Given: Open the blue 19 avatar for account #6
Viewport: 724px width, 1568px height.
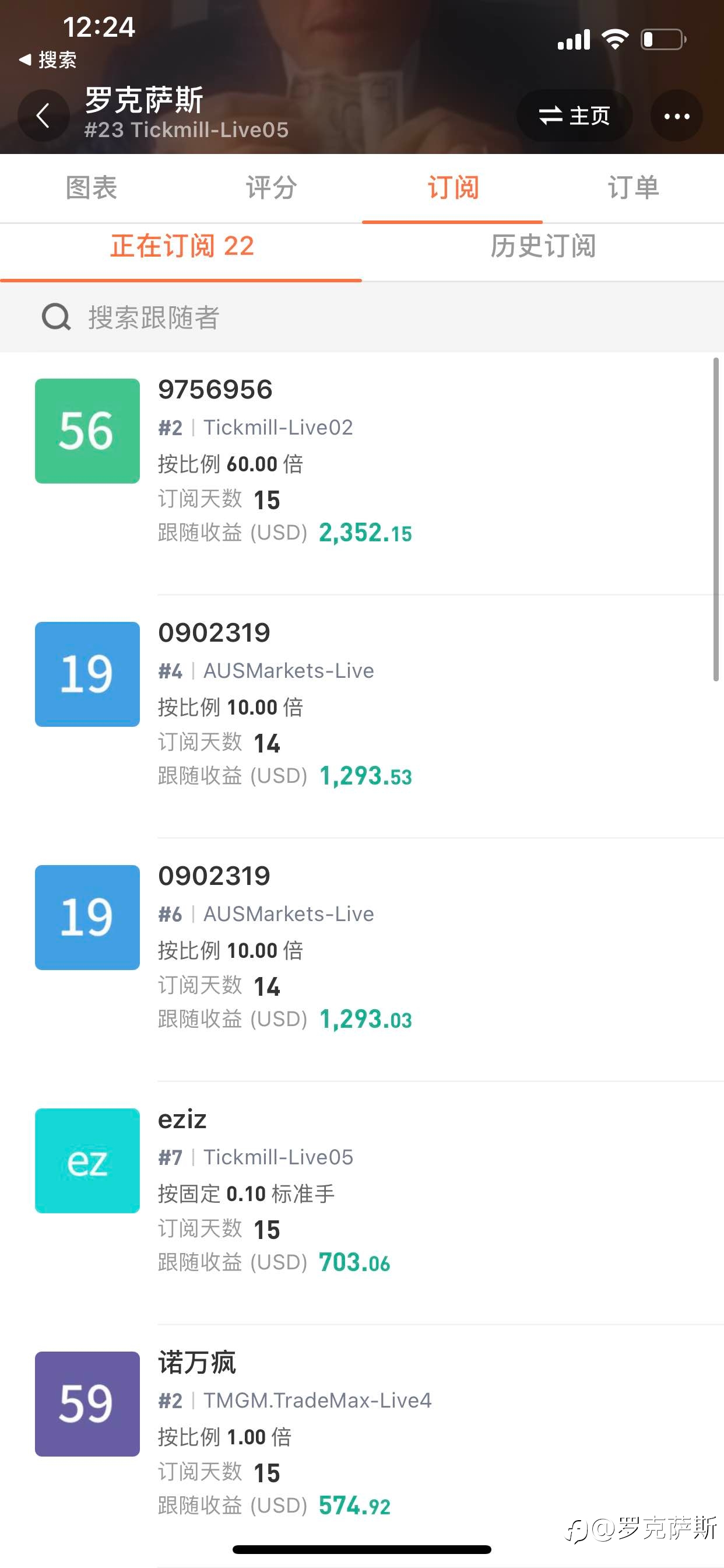Looking at the screenshot, I should (x=87, y=918).
